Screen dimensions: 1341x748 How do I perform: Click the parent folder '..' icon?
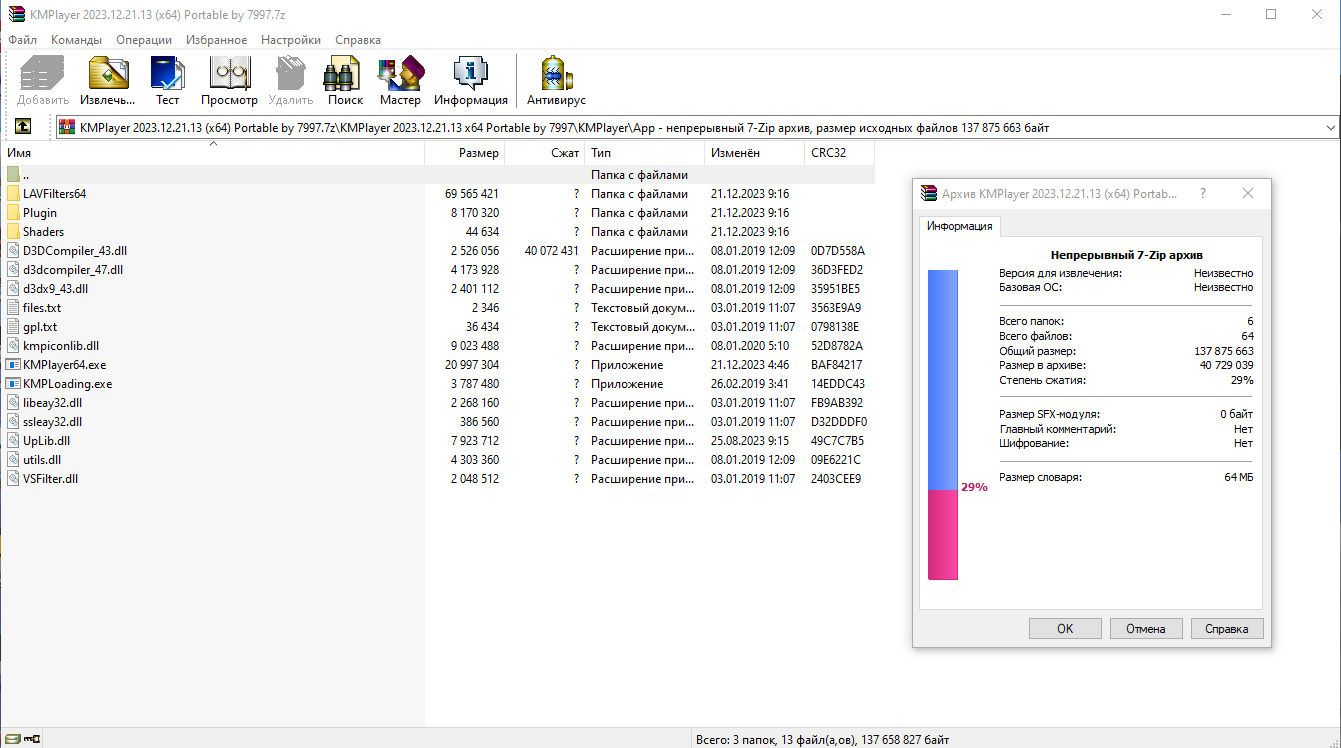[14, 175]
